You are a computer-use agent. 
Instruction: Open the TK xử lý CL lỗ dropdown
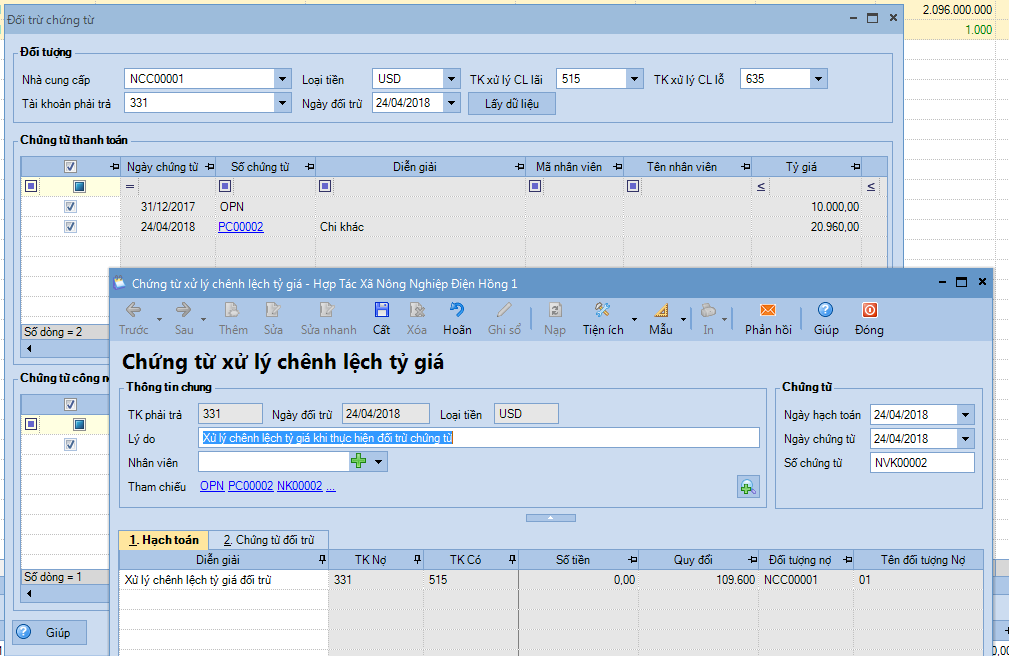(819, 79)
